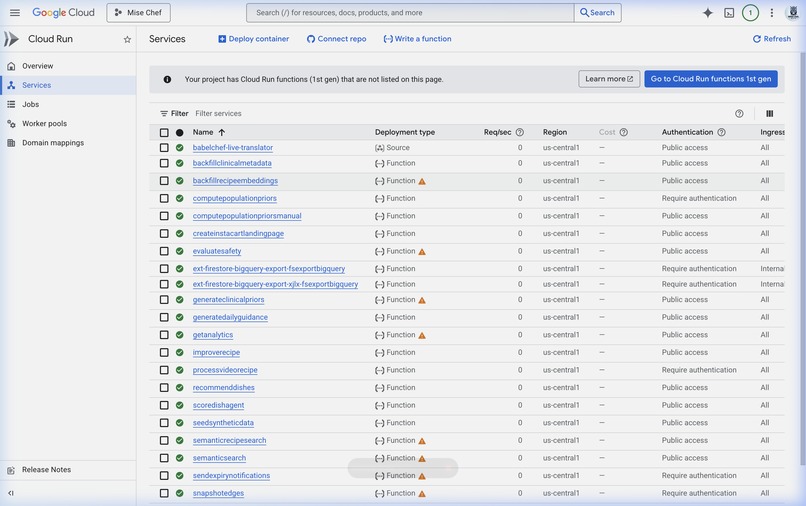Collapse the left sidebar panel
The image size is (806, 506).
(x=11, y=493)
